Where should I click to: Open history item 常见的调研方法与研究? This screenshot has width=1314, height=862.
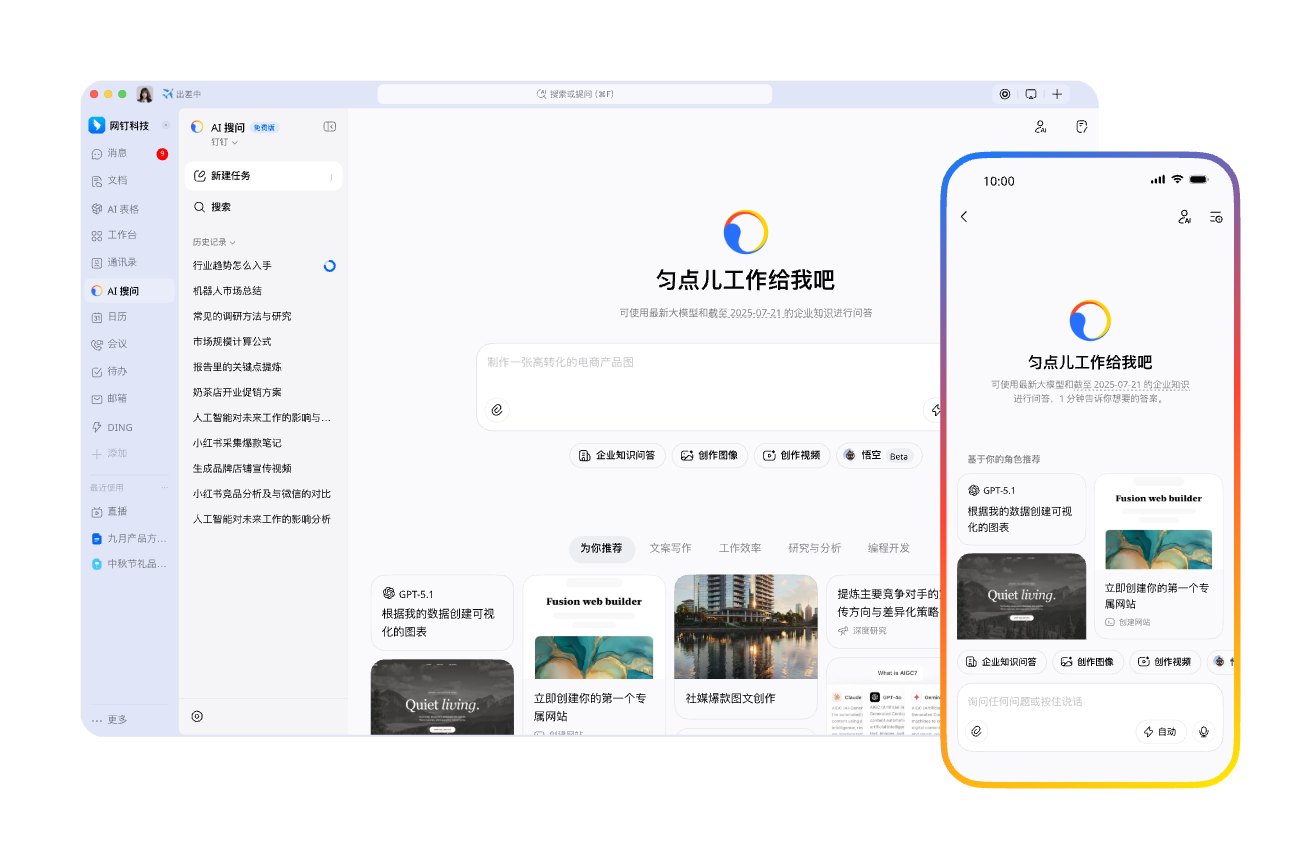tap(242, 316)
